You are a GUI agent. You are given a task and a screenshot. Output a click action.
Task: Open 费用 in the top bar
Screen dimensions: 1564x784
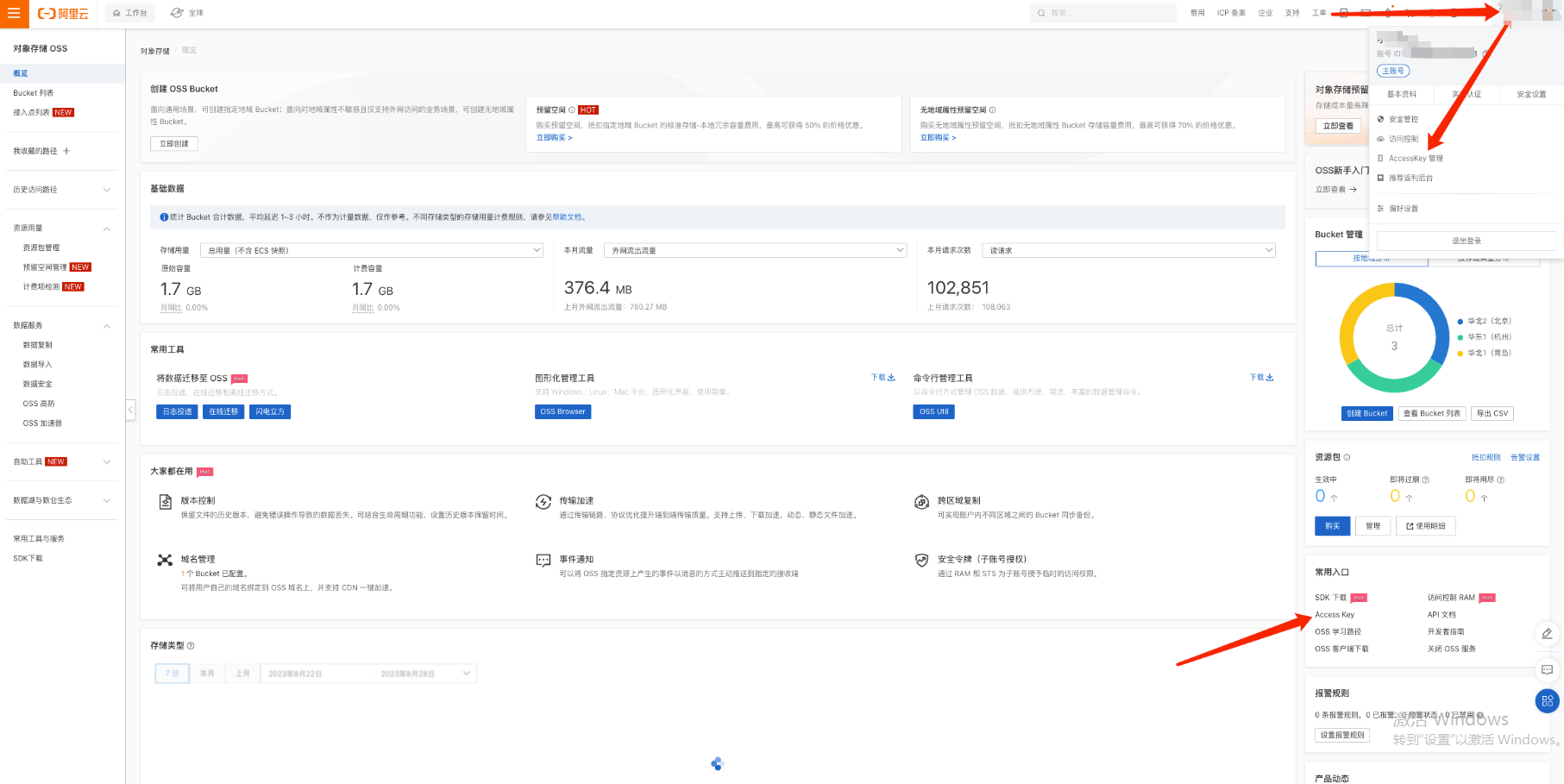point(1197,13)
